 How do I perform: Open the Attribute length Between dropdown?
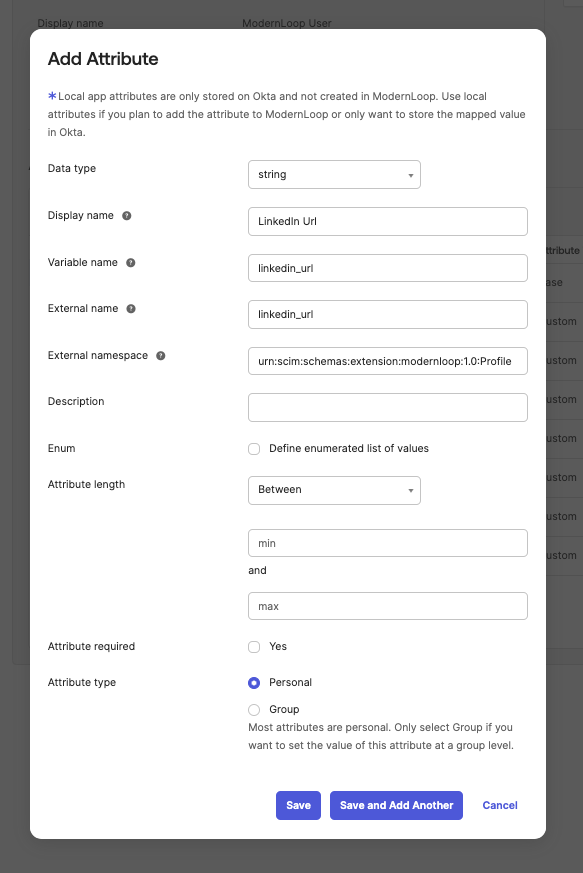tap(334, 491)
